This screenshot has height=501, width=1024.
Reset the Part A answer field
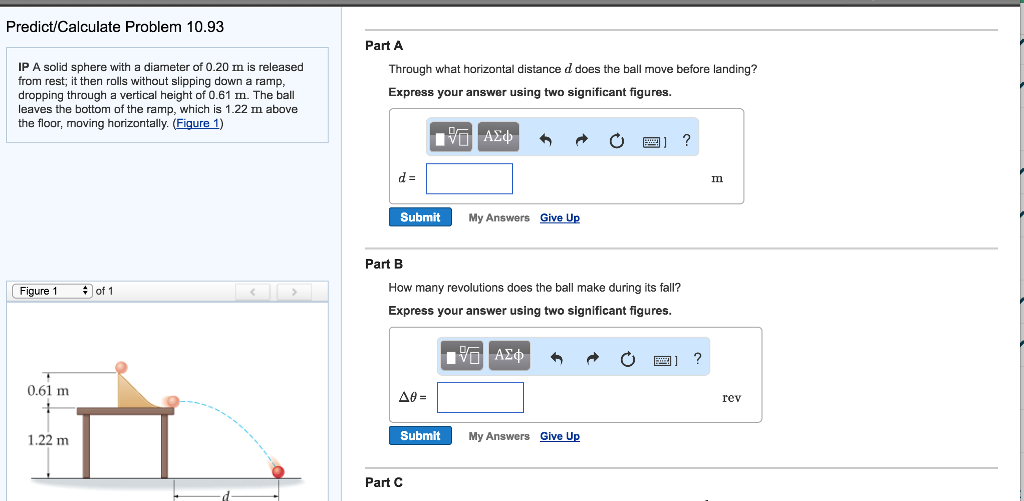pyautogui.click(x=618, y=141)
